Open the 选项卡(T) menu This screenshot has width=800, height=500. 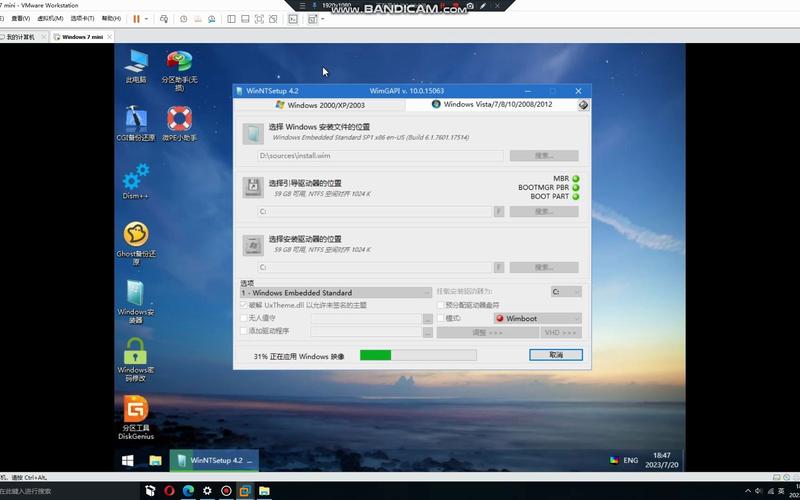coord(82,18)
